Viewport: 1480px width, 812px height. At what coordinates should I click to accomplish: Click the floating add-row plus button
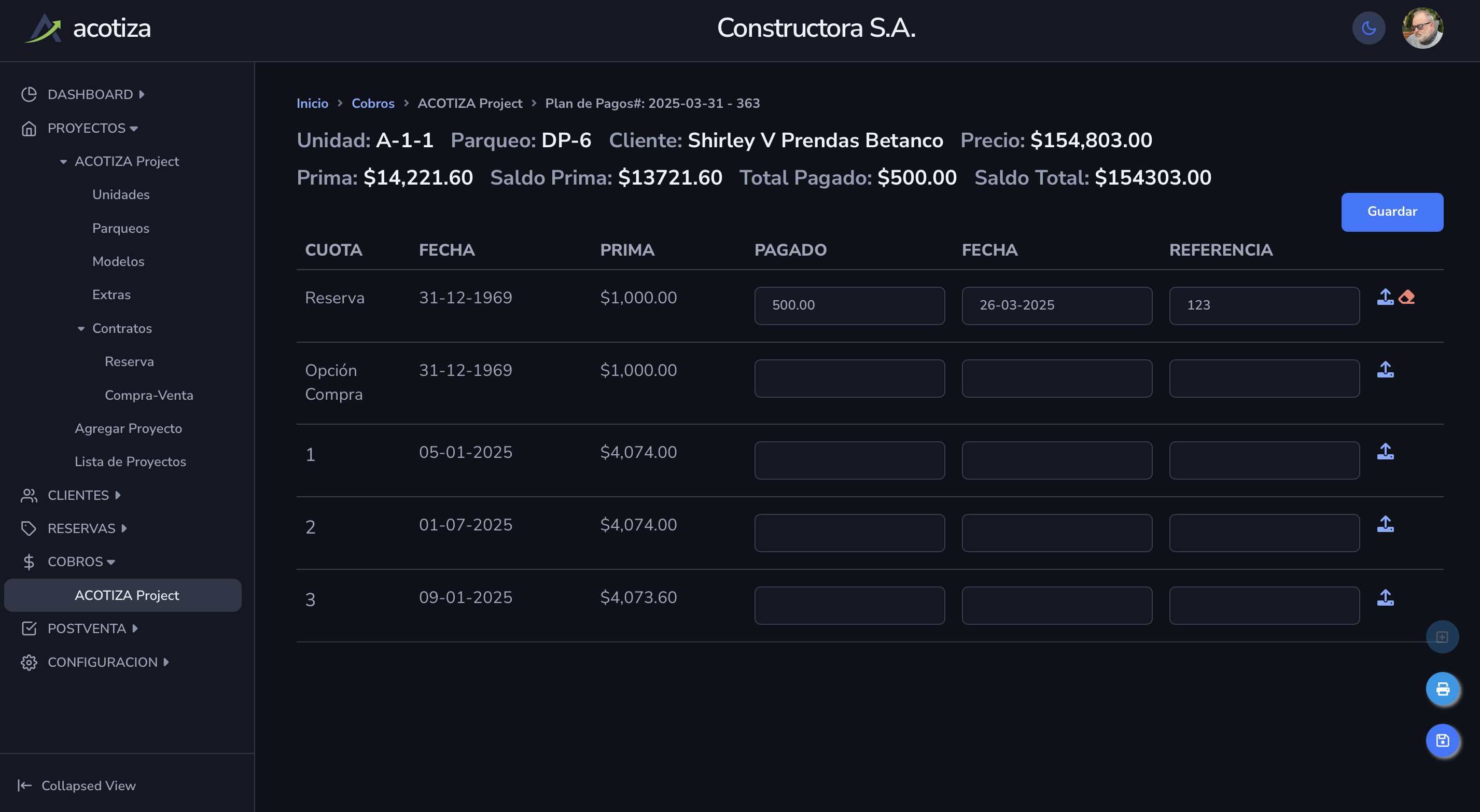1442,637
